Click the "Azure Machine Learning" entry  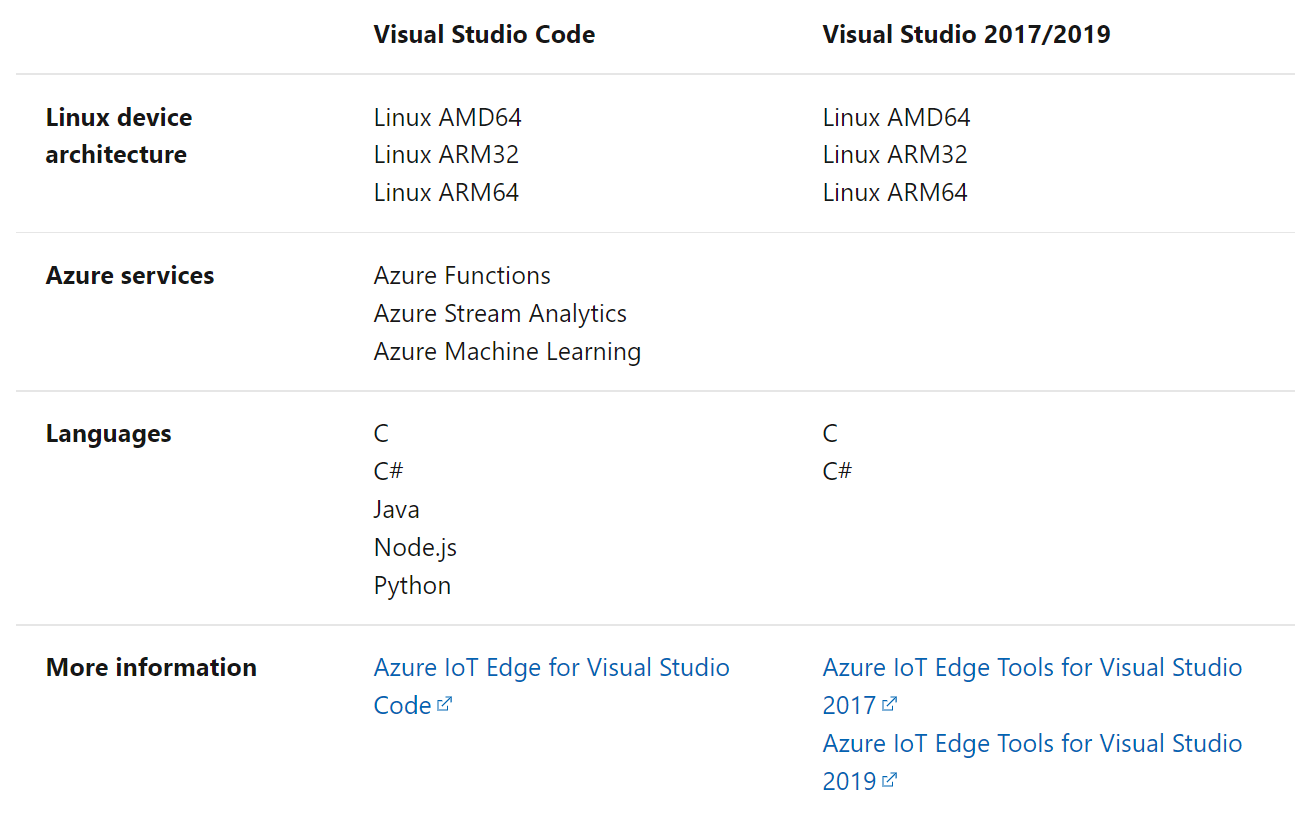point(507,352)
